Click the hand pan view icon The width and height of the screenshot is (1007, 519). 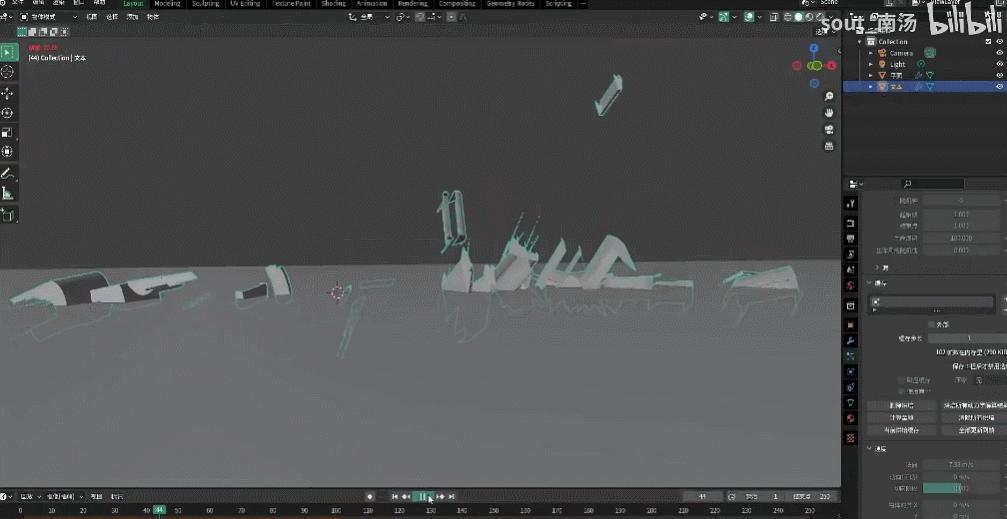tap(829, 113)
